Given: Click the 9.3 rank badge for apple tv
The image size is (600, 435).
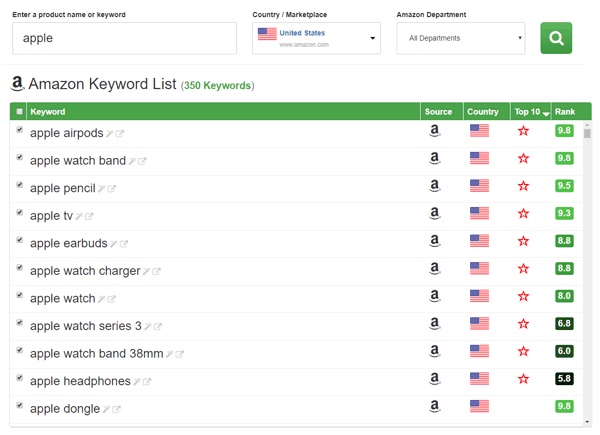Looking at the screenshot, I should (x=564, y=213).
